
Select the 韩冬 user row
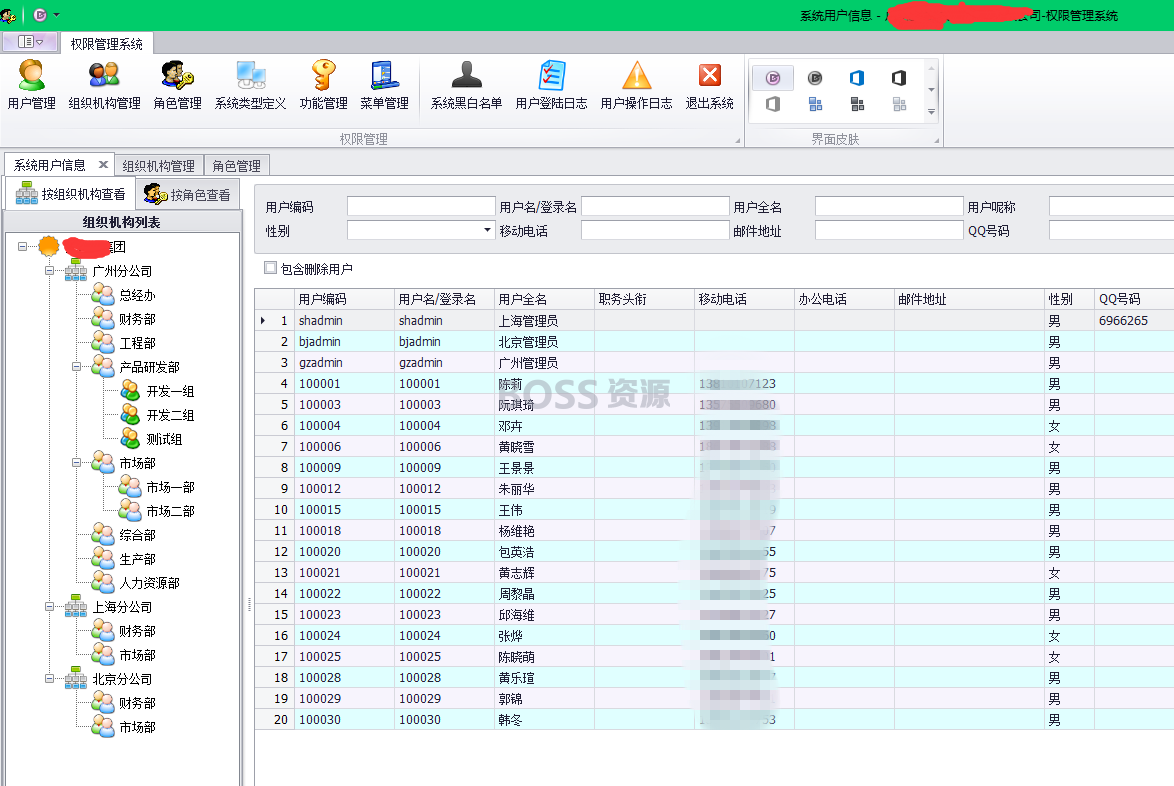click(x=714, y=719)
